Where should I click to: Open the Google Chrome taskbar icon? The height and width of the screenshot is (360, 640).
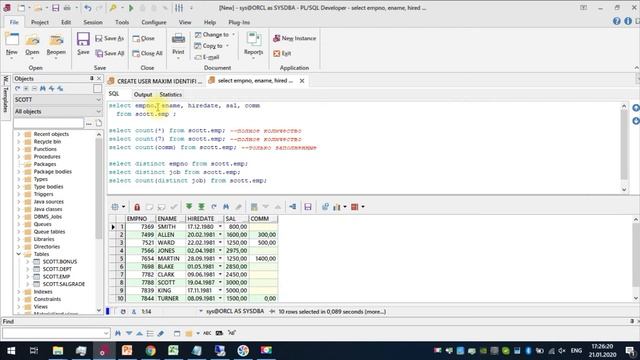(x=151, y=351)
